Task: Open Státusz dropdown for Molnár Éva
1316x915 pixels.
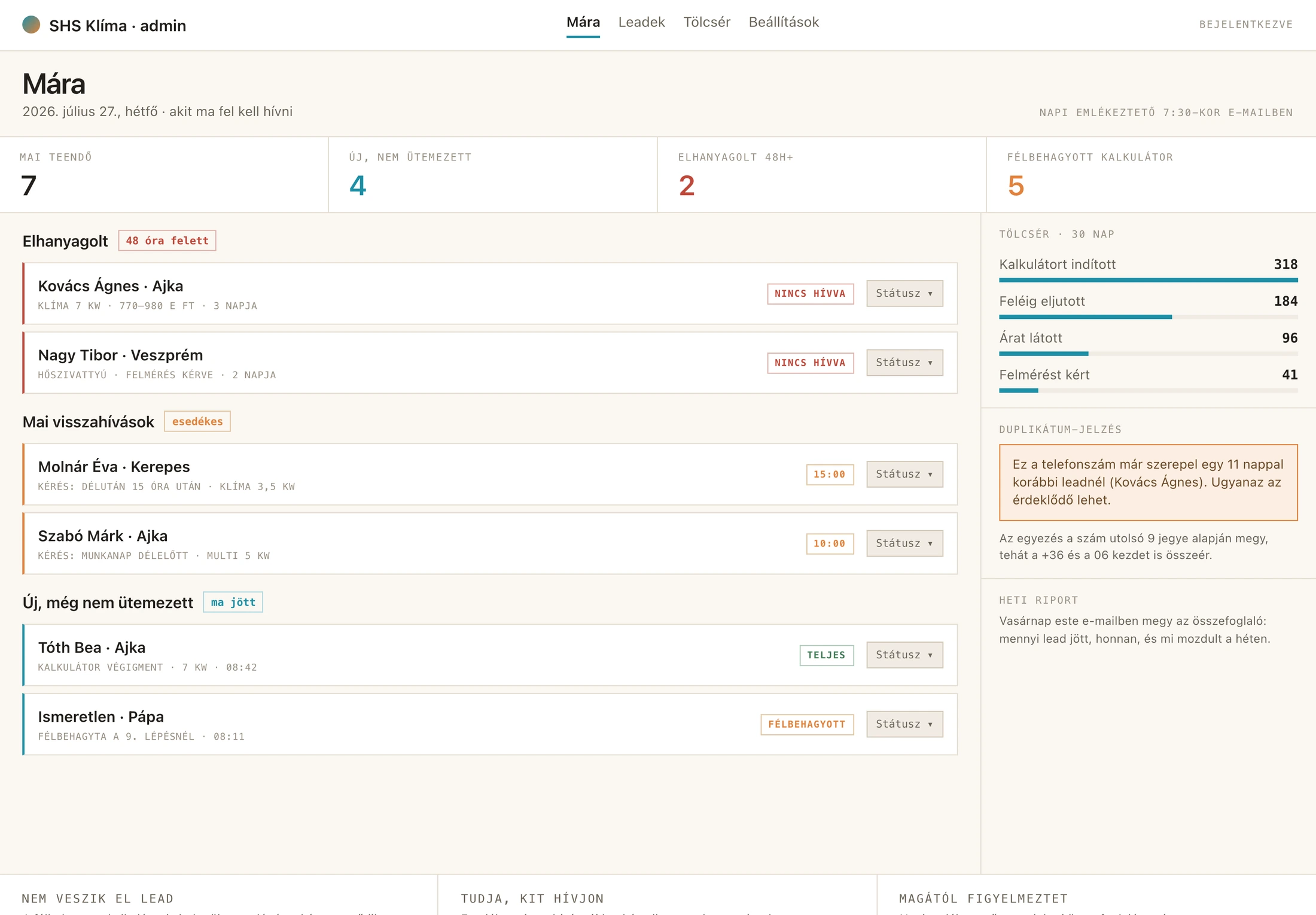Action: (x=904, y=474)
